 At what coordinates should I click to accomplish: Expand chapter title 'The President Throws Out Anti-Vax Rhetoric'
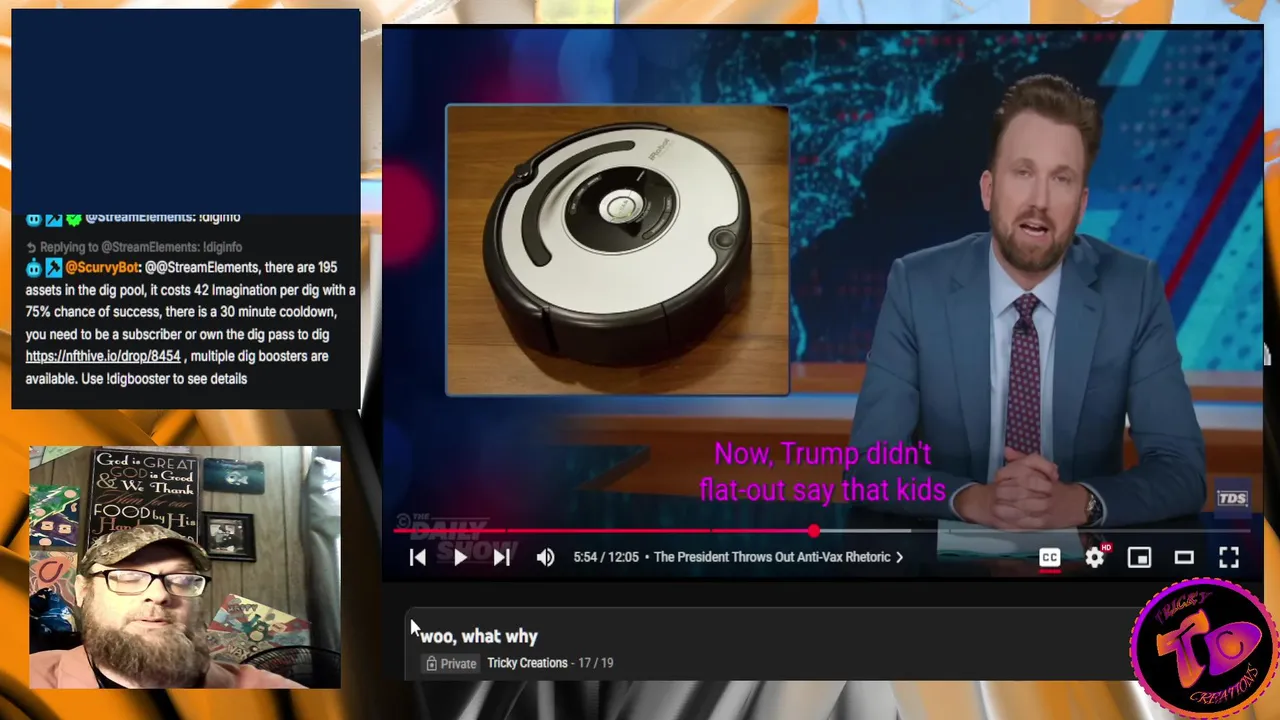point(778,557)
